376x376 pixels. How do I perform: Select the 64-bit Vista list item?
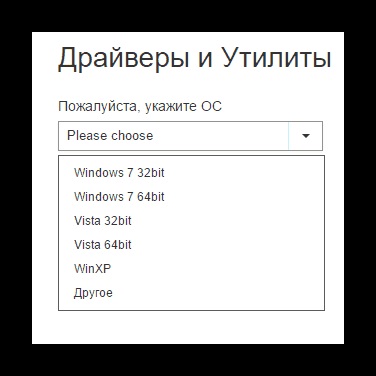click(x=191, y=245)
